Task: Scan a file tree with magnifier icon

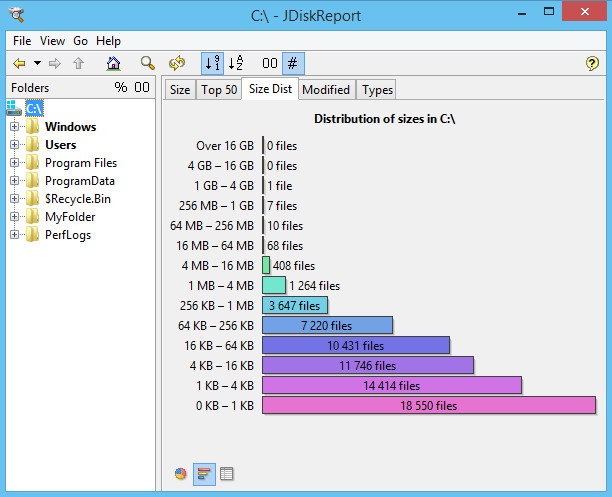Action: (x=148, y=63)
